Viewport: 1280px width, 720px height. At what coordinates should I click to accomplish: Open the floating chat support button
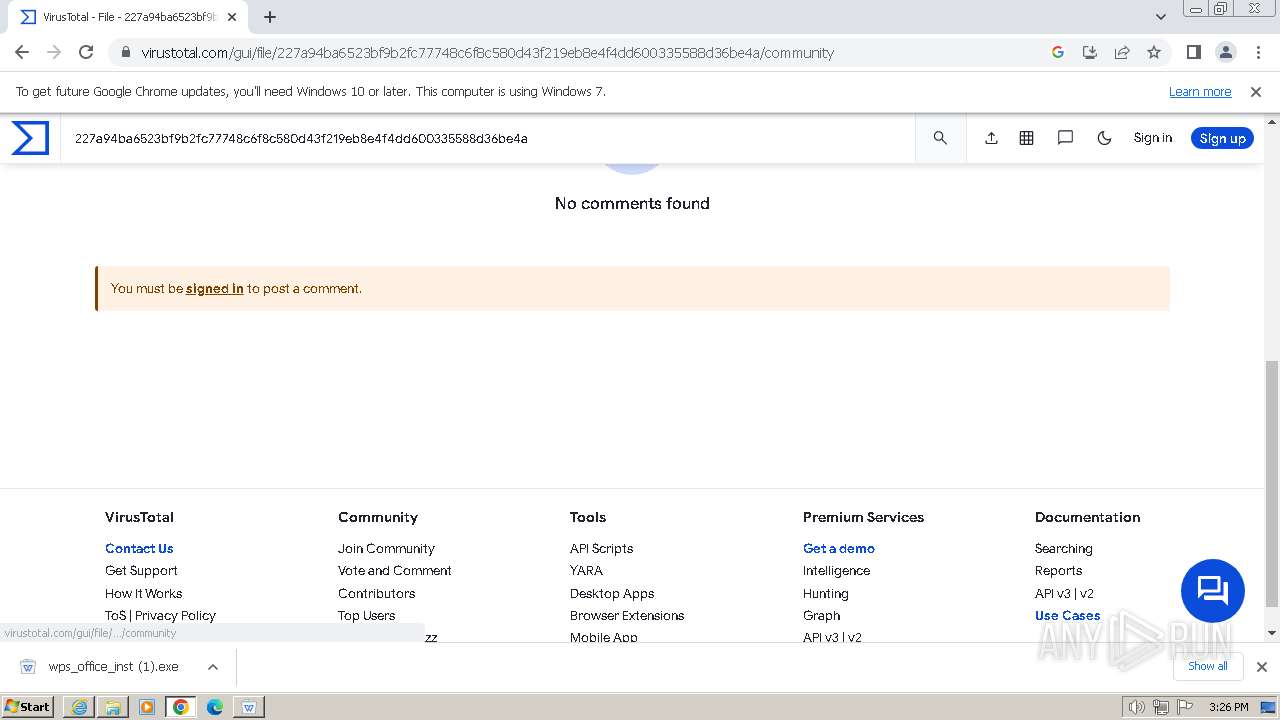click(x=1213, y=591)
